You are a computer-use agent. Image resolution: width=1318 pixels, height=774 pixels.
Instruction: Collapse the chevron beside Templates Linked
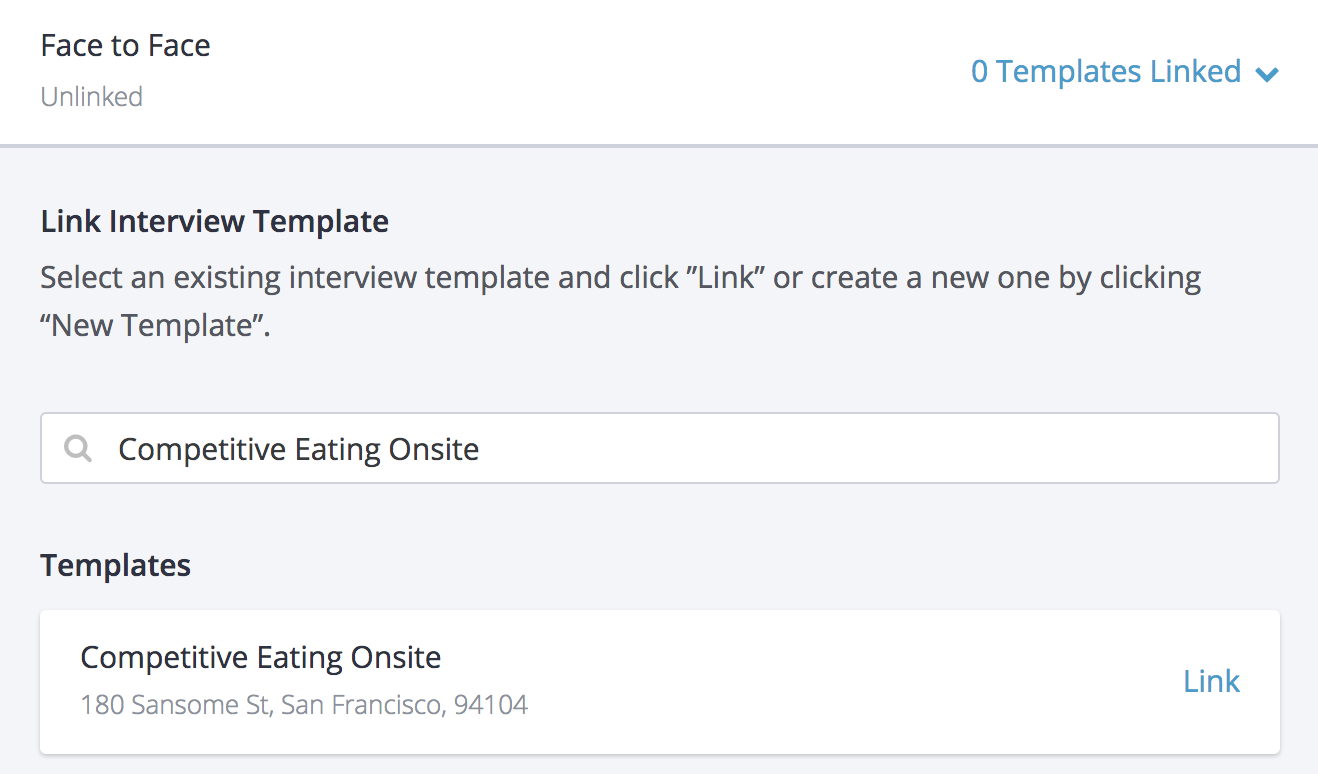1267,73
